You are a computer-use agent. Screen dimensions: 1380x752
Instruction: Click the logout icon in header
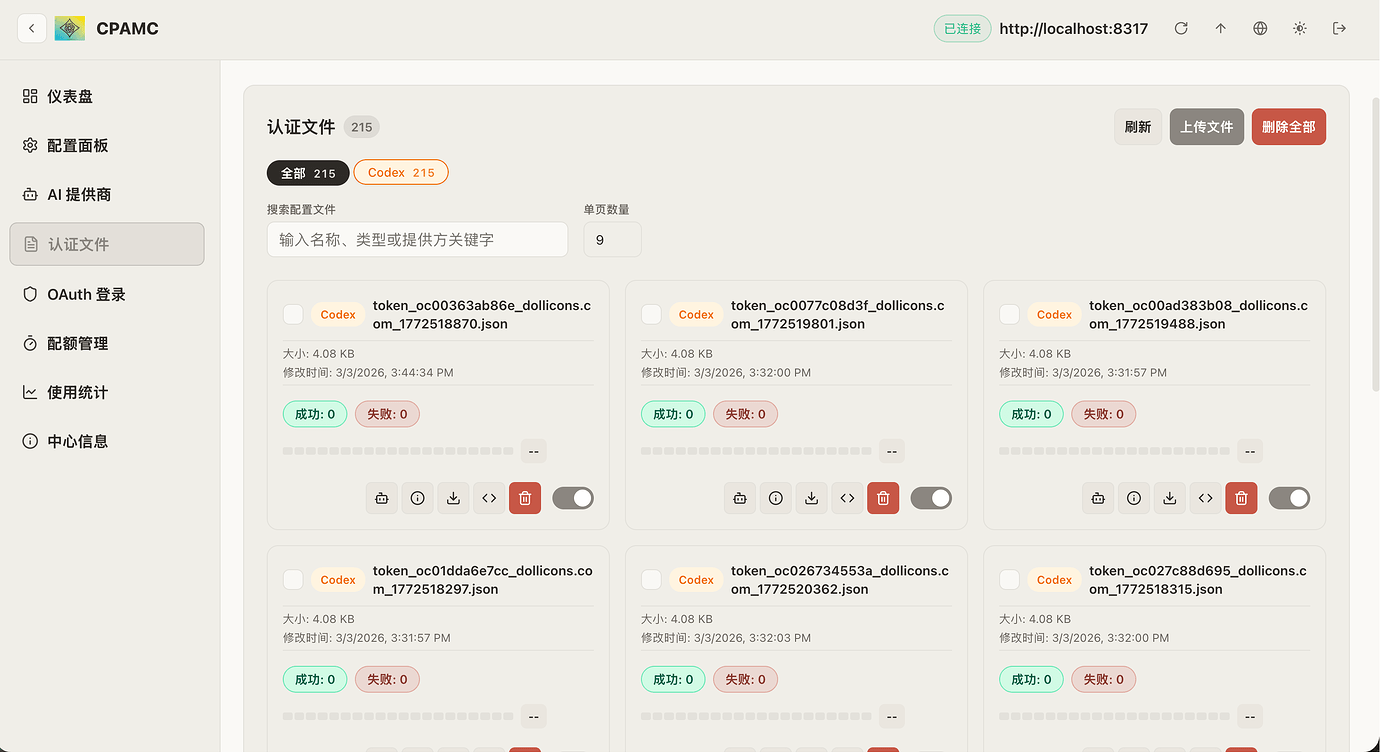1340,28
